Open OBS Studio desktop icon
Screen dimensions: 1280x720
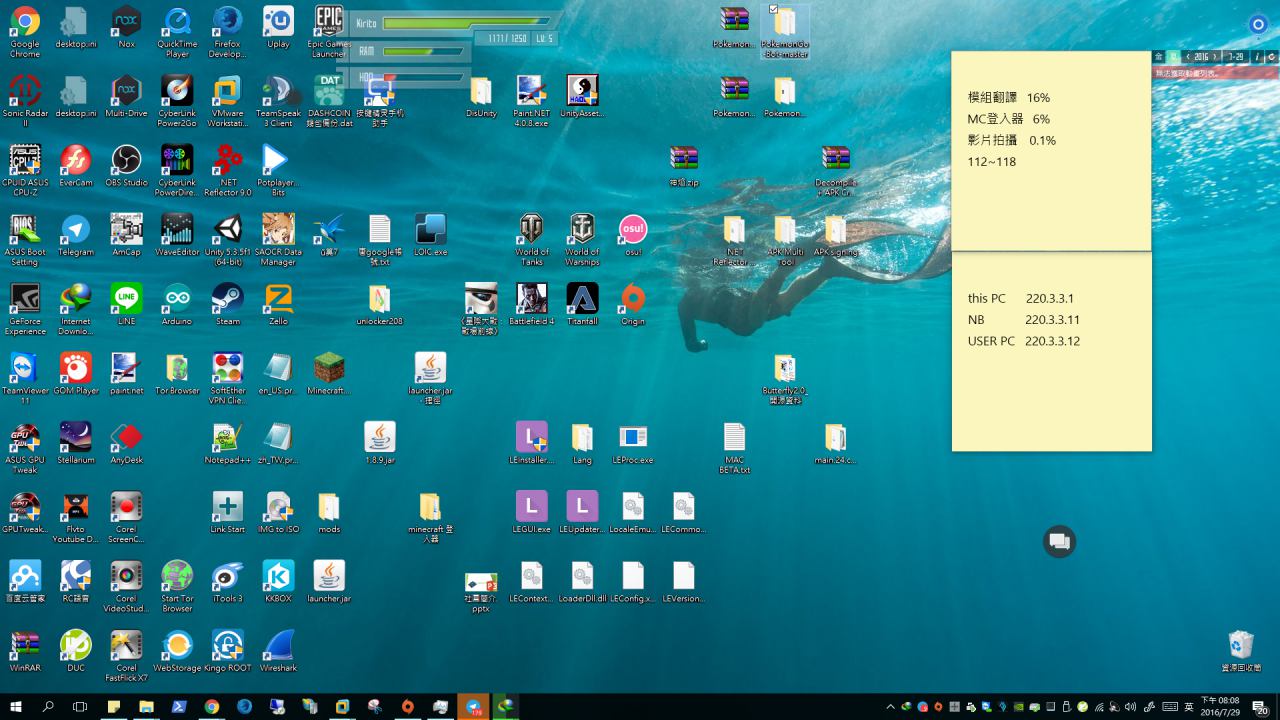tap(126, 160)
